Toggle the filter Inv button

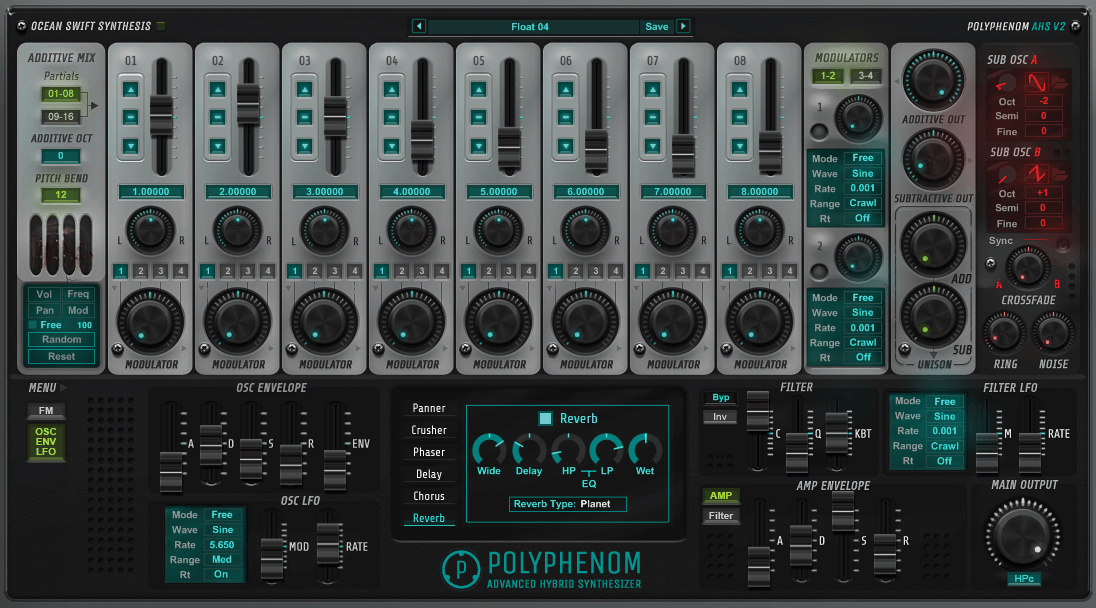click(721, 417)
